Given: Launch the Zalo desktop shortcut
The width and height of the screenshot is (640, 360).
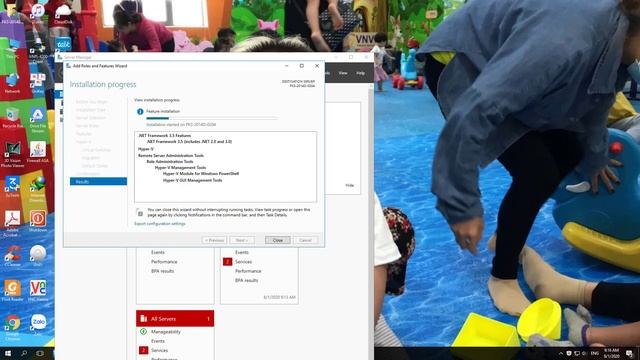Looking at the screenshot, I should coord(38,324).
